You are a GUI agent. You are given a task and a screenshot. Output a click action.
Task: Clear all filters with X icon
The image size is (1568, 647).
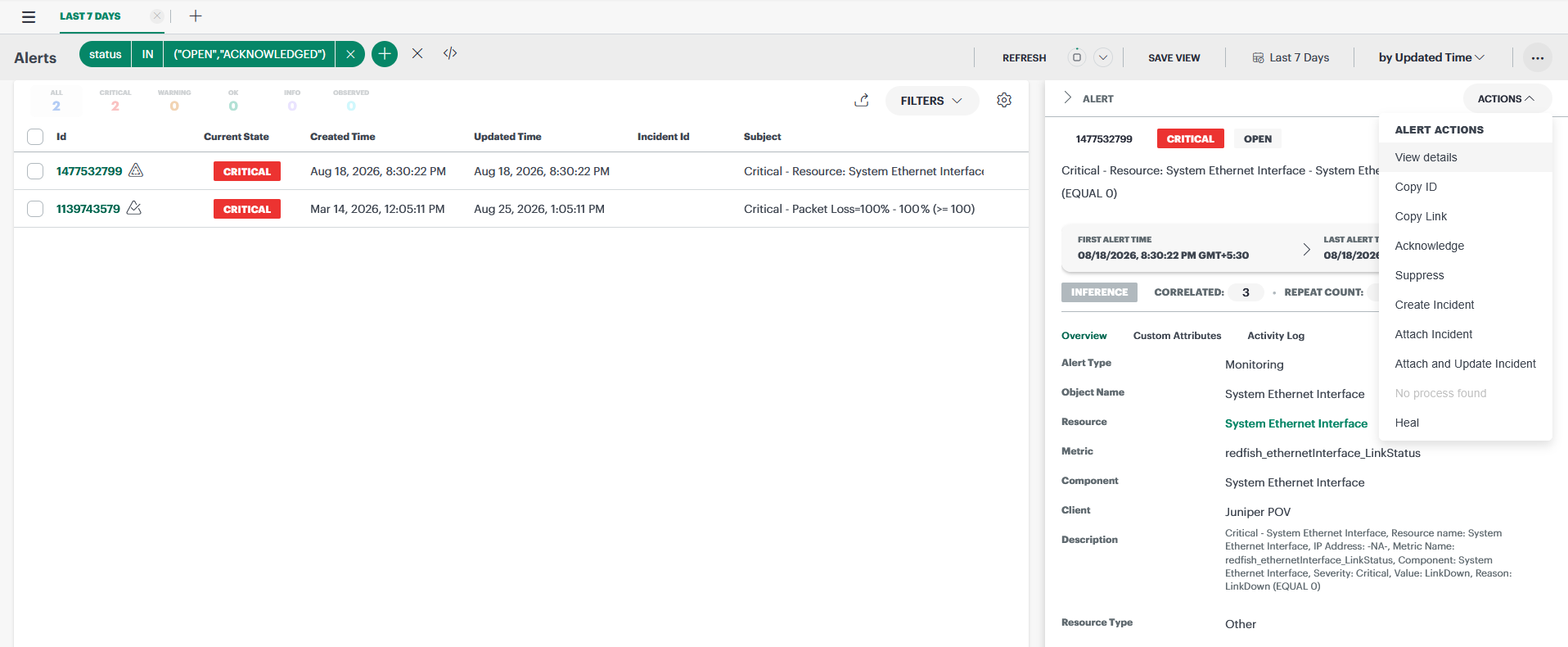pyautogui.click(x=417, y=53)
